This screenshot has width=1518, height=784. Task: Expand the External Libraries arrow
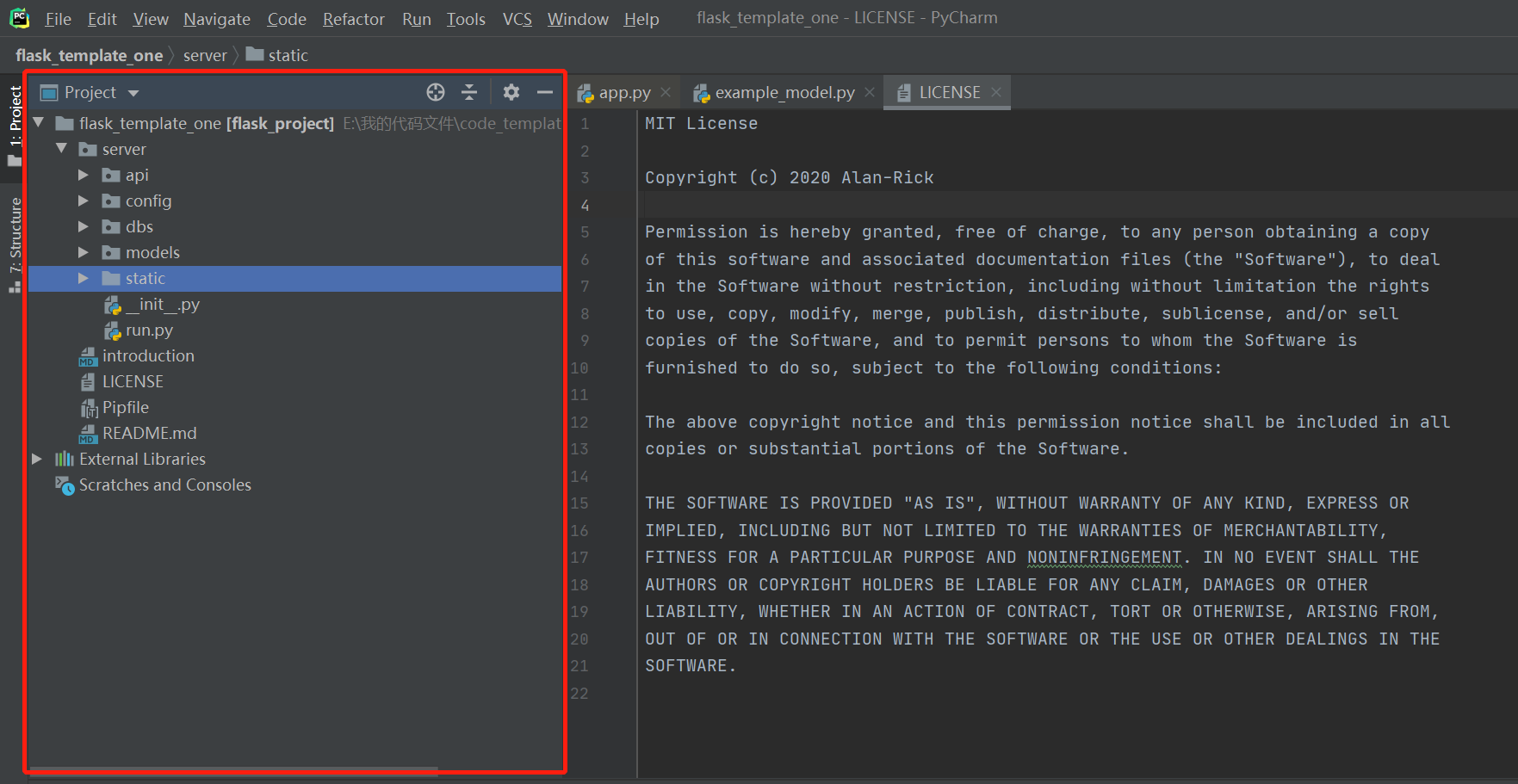37,460
